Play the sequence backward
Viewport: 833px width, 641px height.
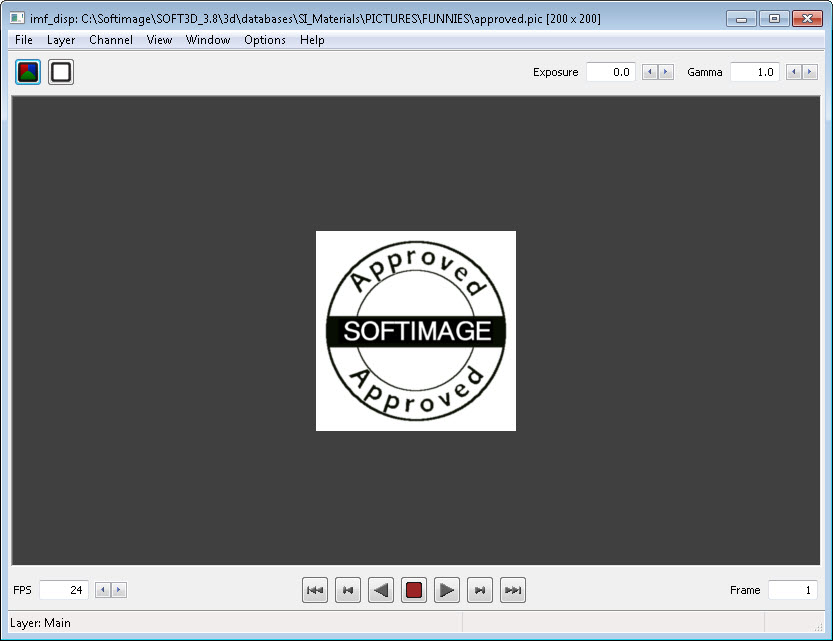(381, 590)
